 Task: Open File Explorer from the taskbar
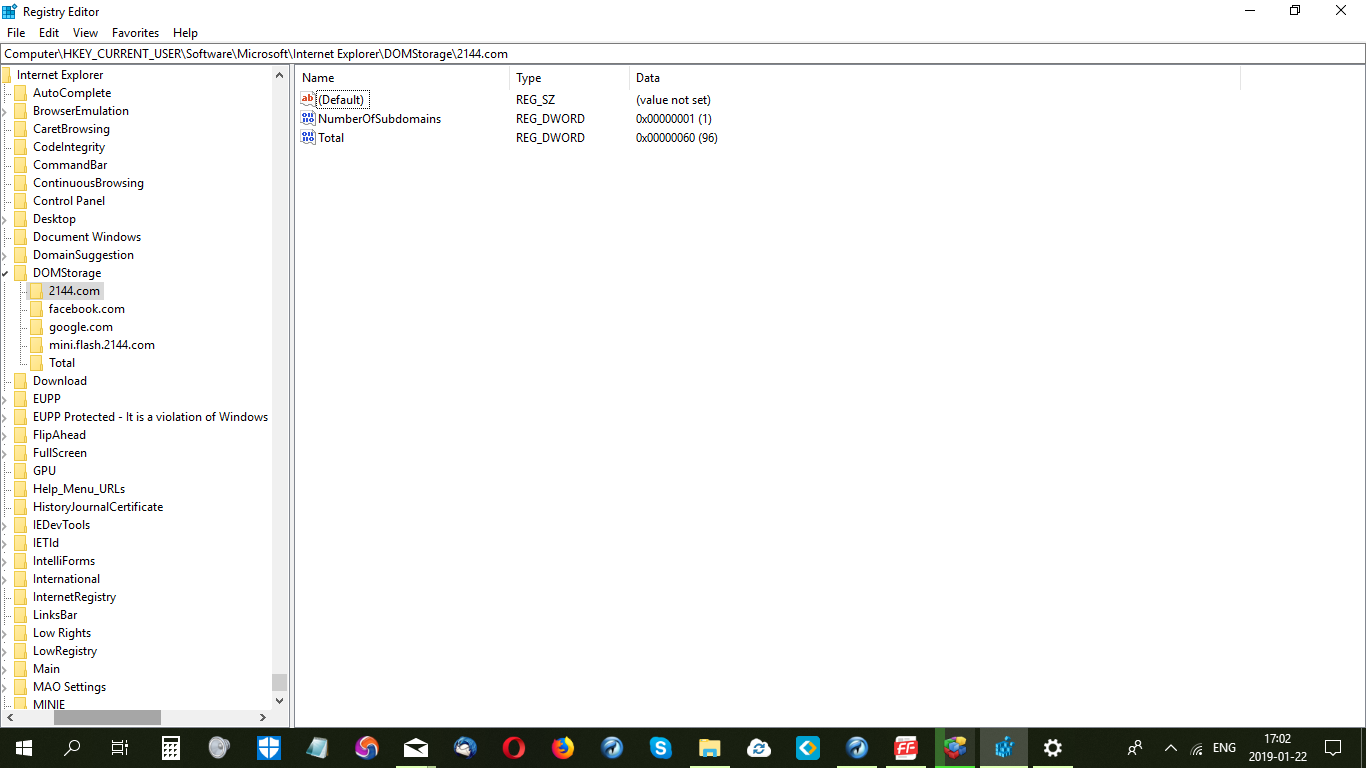tap(709, 748)
